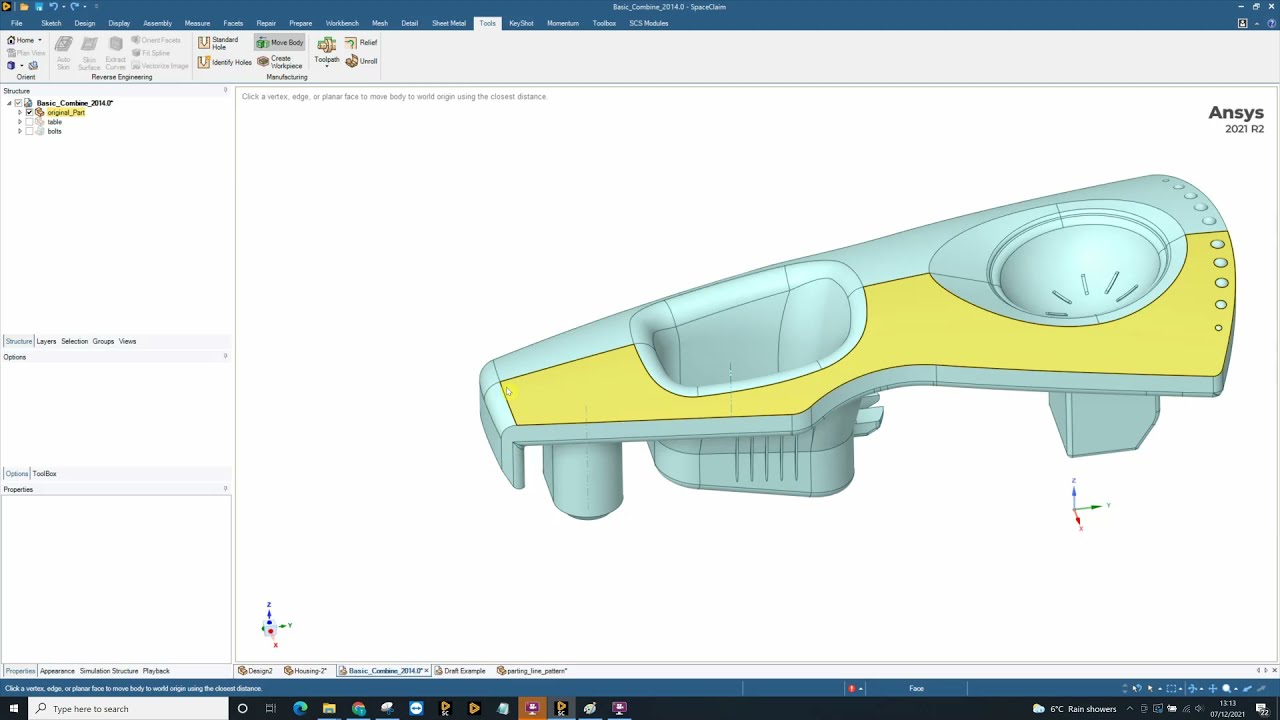Open quick access toolbar customize dropdown
Image resolution: width=1280 pixels, height=720 pixels.
(x=96, y=6)
